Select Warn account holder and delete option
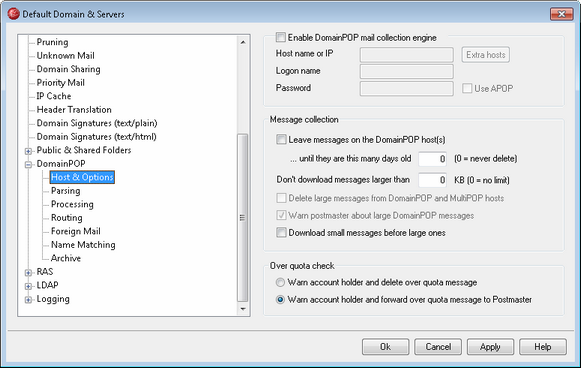Image resolution: width=581 pixels, height=368 pixels. [x=280, y=282]
